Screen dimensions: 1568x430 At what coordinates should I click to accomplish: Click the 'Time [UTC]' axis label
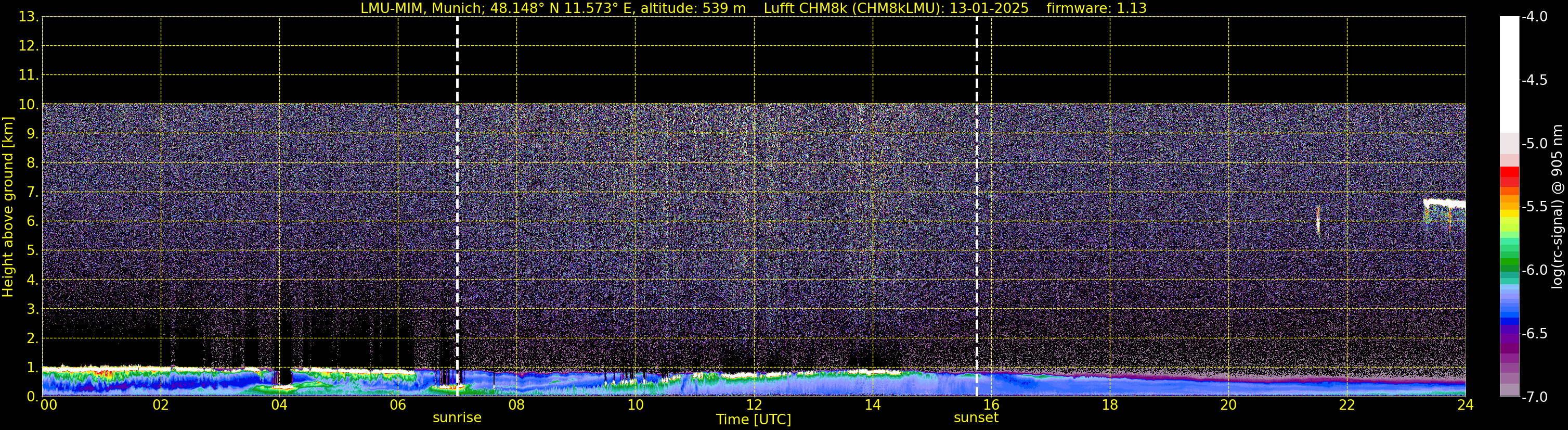pyautogui.click(x=754, y=420)
